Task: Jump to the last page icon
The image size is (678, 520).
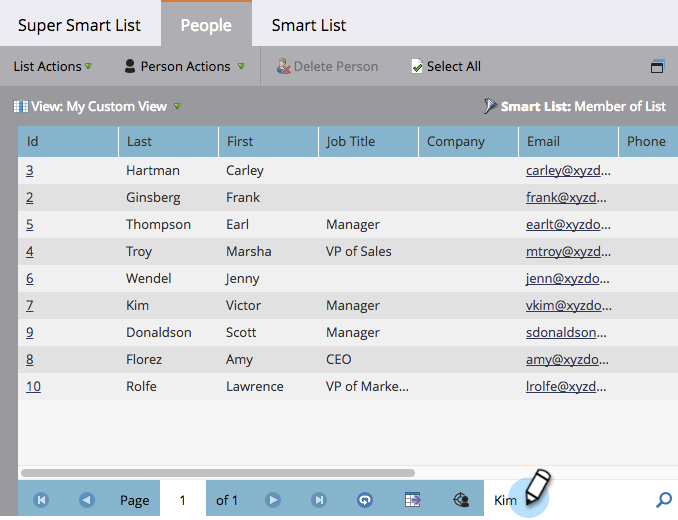Action: 319,500
